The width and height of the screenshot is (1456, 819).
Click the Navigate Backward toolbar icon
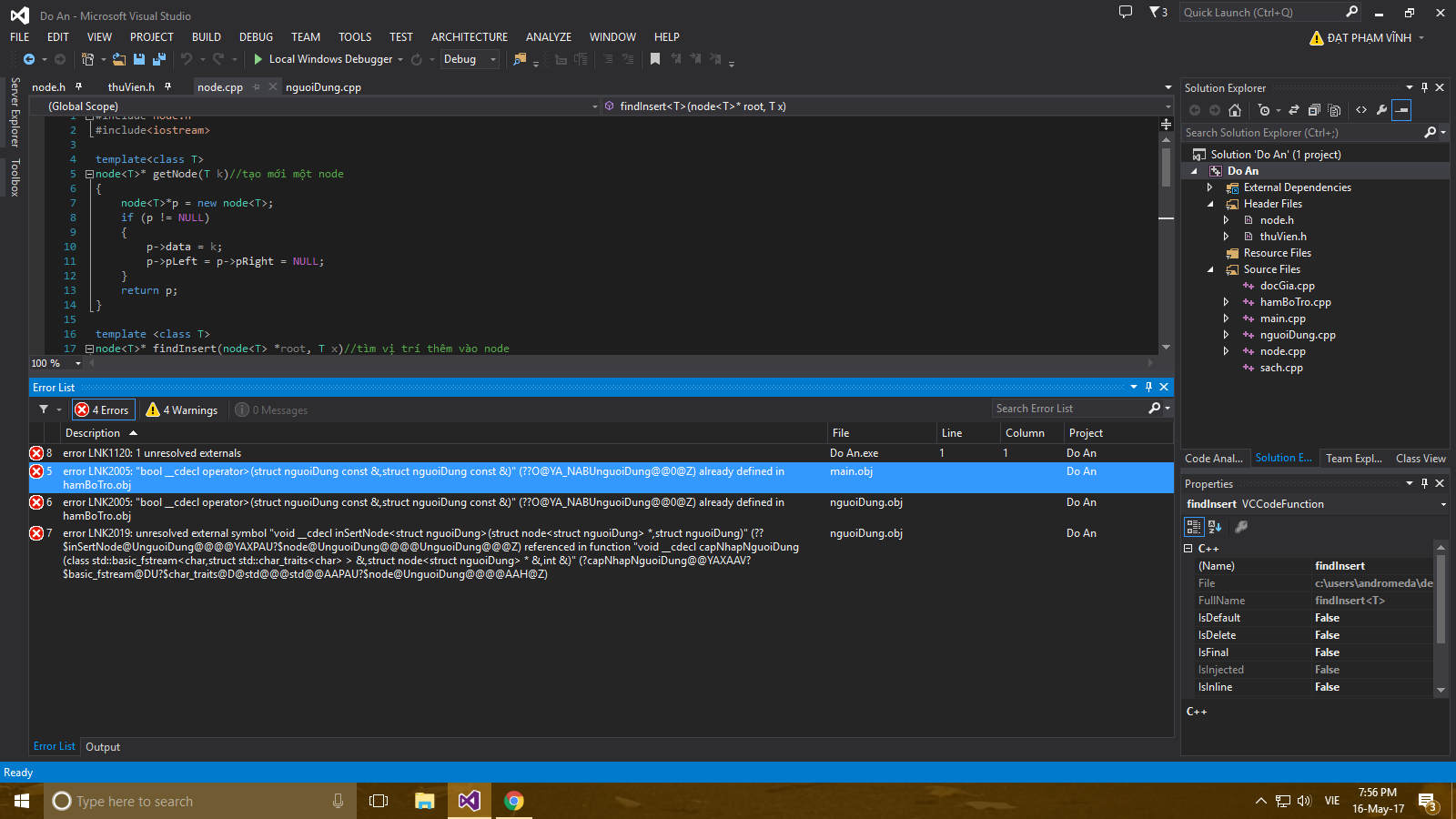(29, 59)
